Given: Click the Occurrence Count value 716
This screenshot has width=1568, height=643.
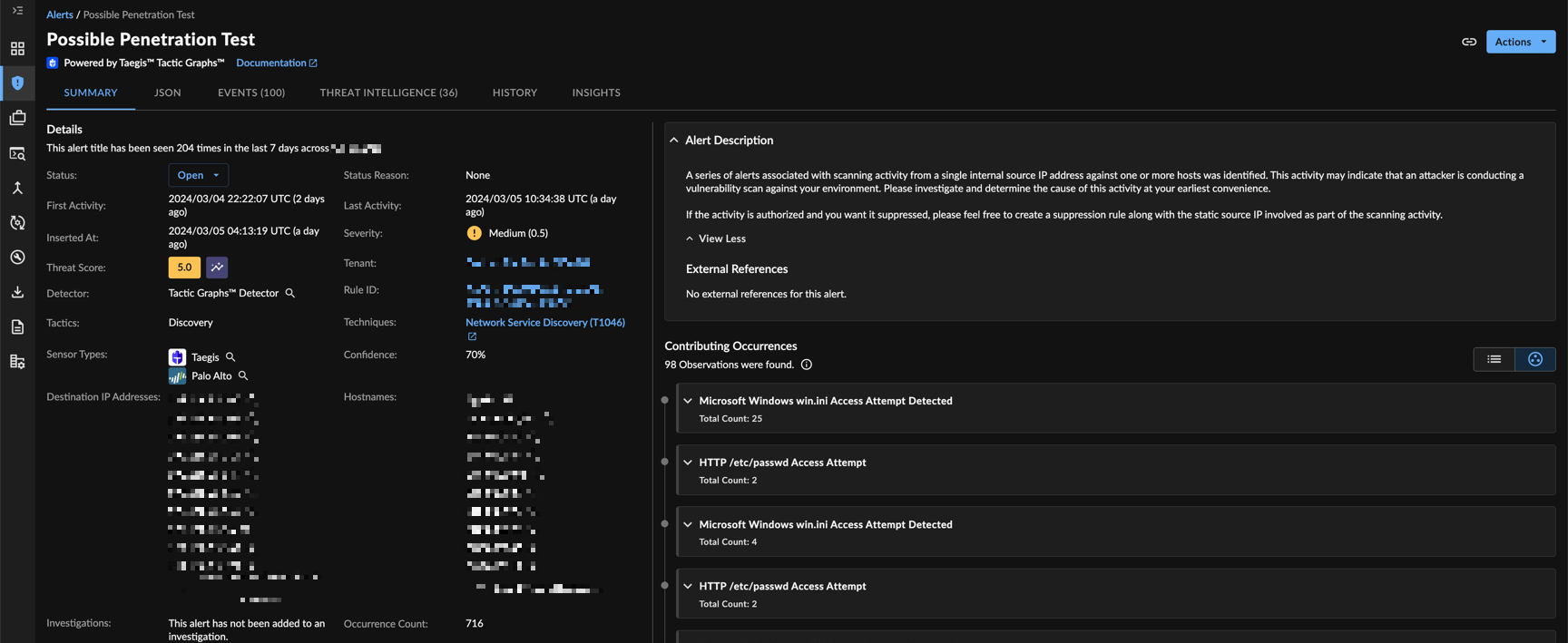Looking at the screenshot, I should tap(475, 623).
